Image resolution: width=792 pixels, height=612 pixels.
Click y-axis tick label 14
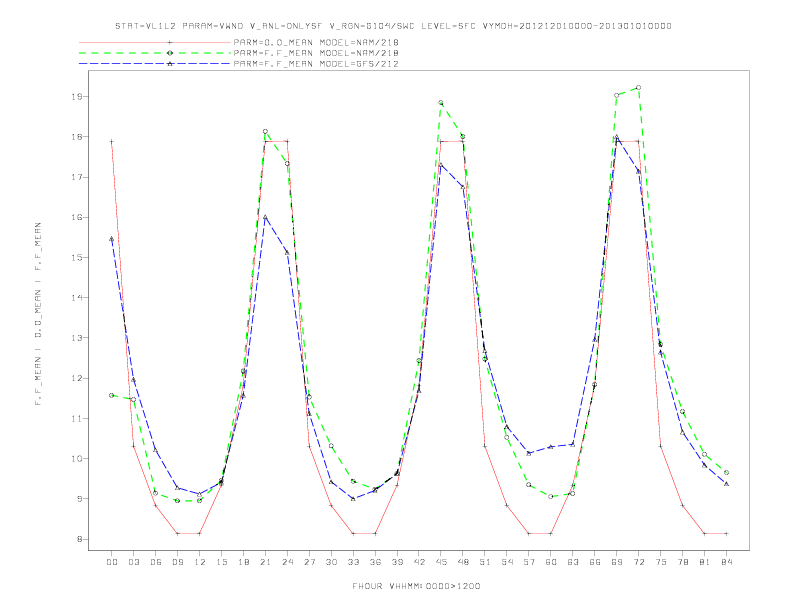[78, 297]
